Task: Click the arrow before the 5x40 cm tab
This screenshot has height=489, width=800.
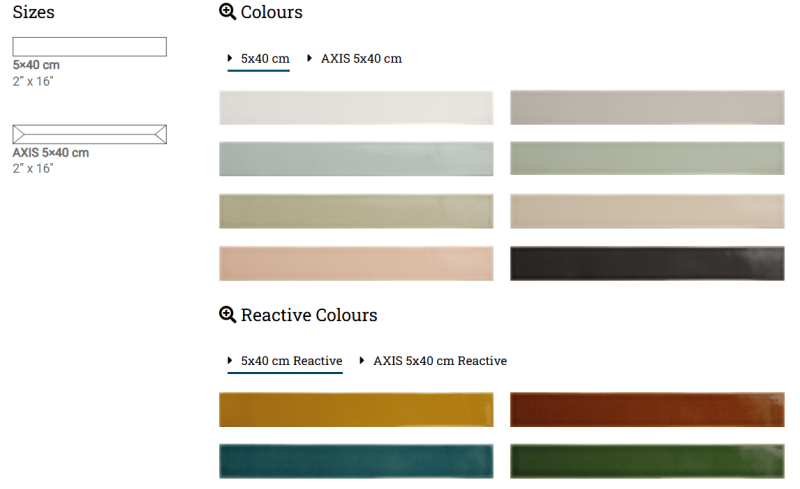Action: (x=230, y=58)
